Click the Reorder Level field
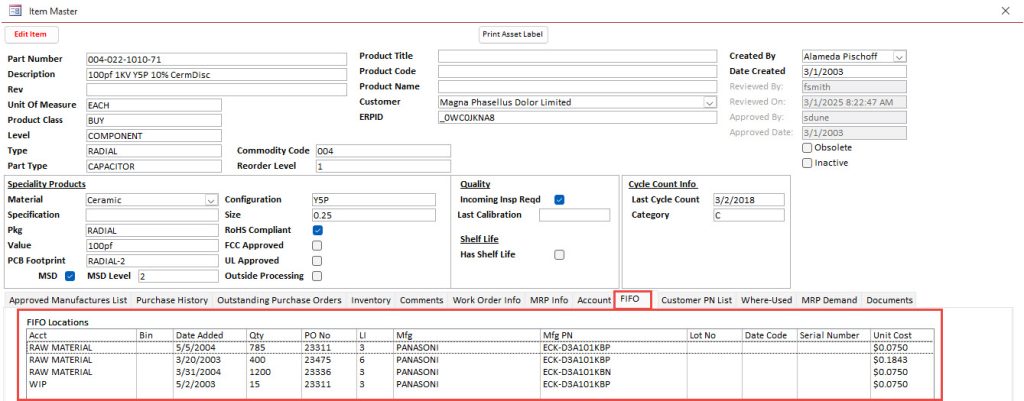 click(383, 167)
